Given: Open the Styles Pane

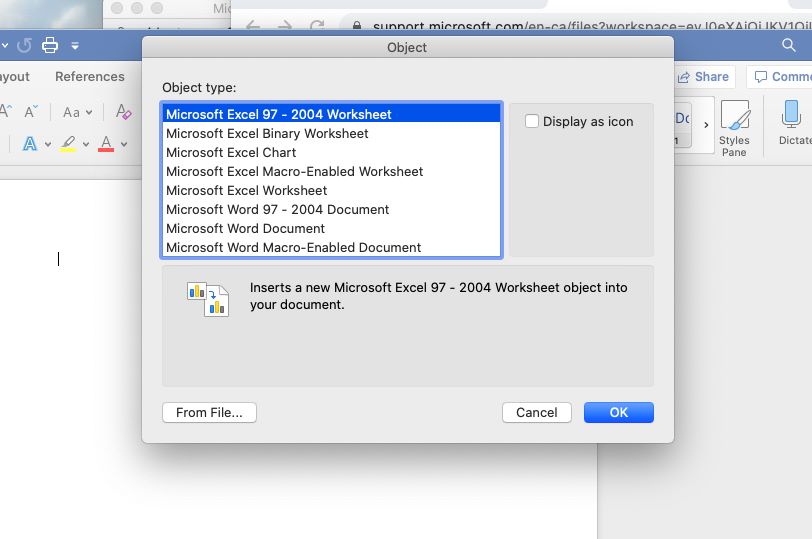Looking at the screenshot, I should point(734,128).
